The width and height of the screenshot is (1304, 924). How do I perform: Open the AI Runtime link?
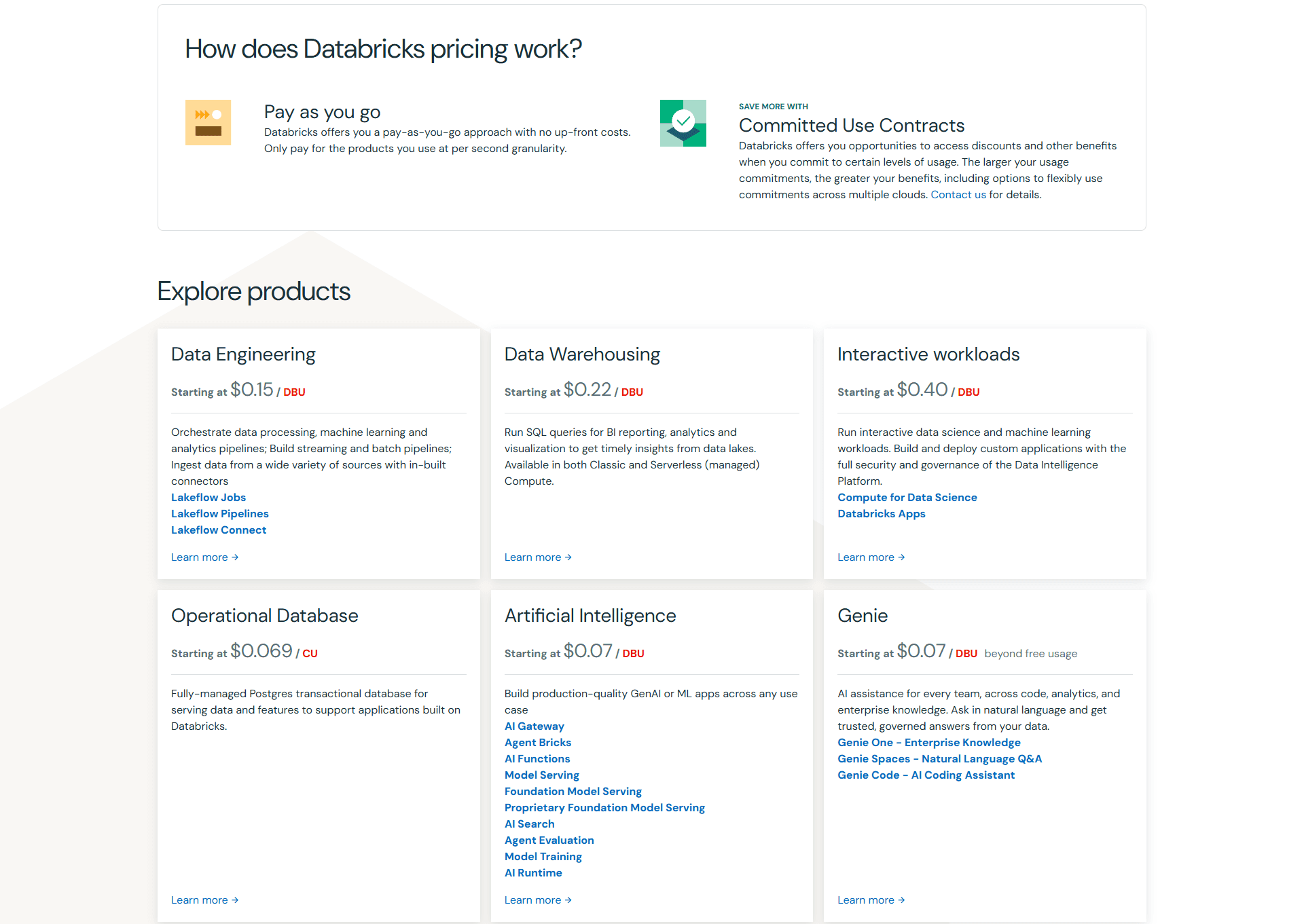click(x=533, y=873)
